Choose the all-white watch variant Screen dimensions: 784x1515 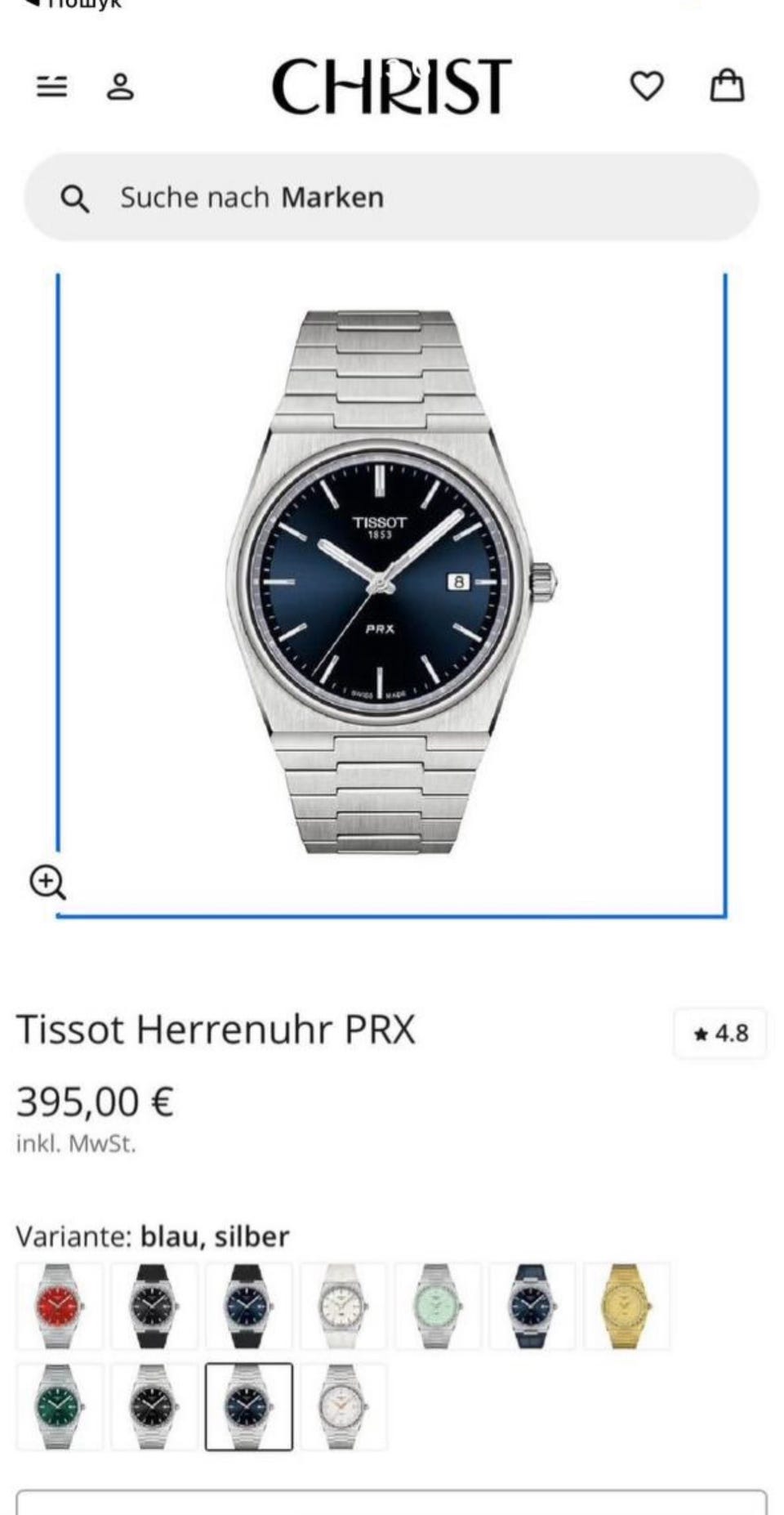coord(344,1306)
